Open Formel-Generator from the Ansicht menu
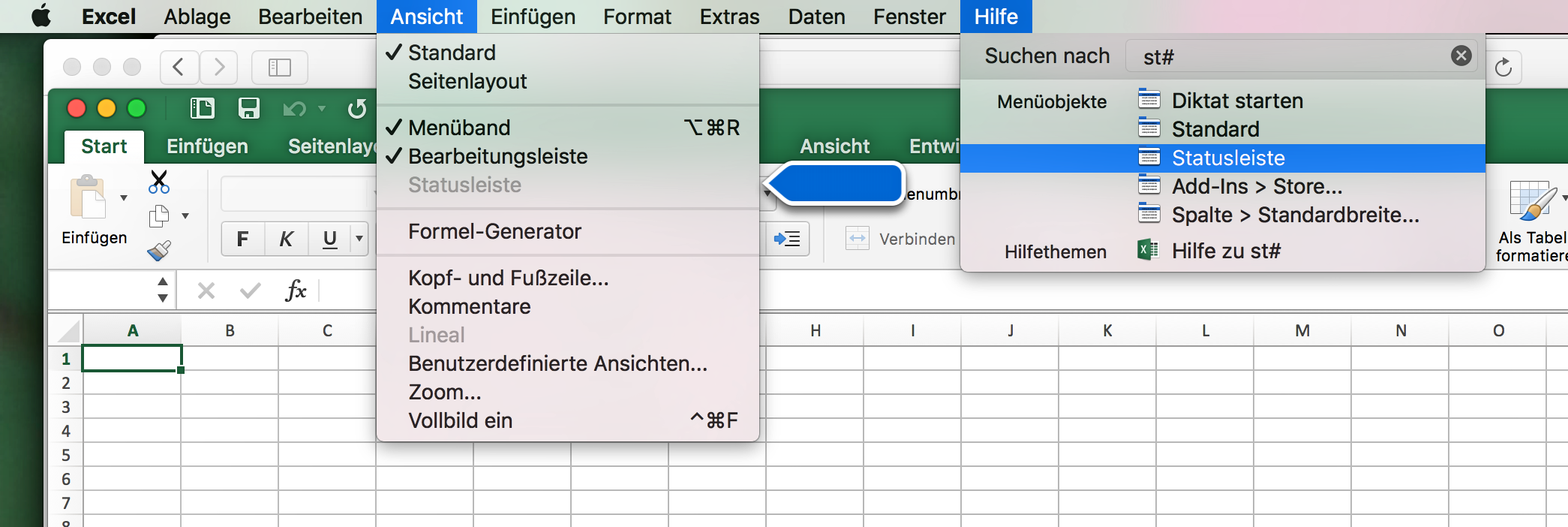1568x527 pixels. [568, 231]
